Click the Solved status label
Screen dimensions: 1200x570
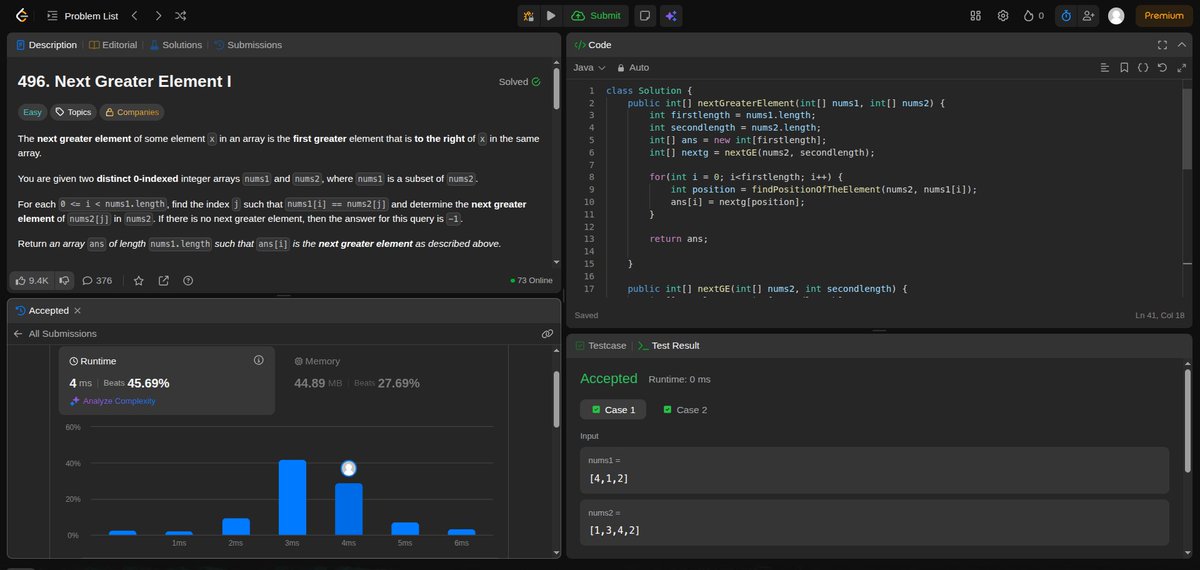click(x=519, y=82)
